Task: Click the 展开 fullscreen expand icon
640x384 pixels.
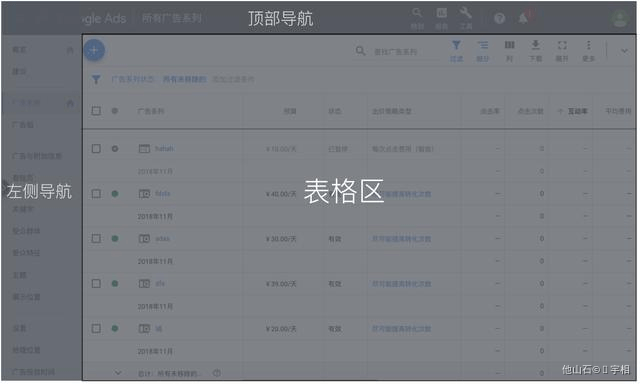Action: coord(562,45)
